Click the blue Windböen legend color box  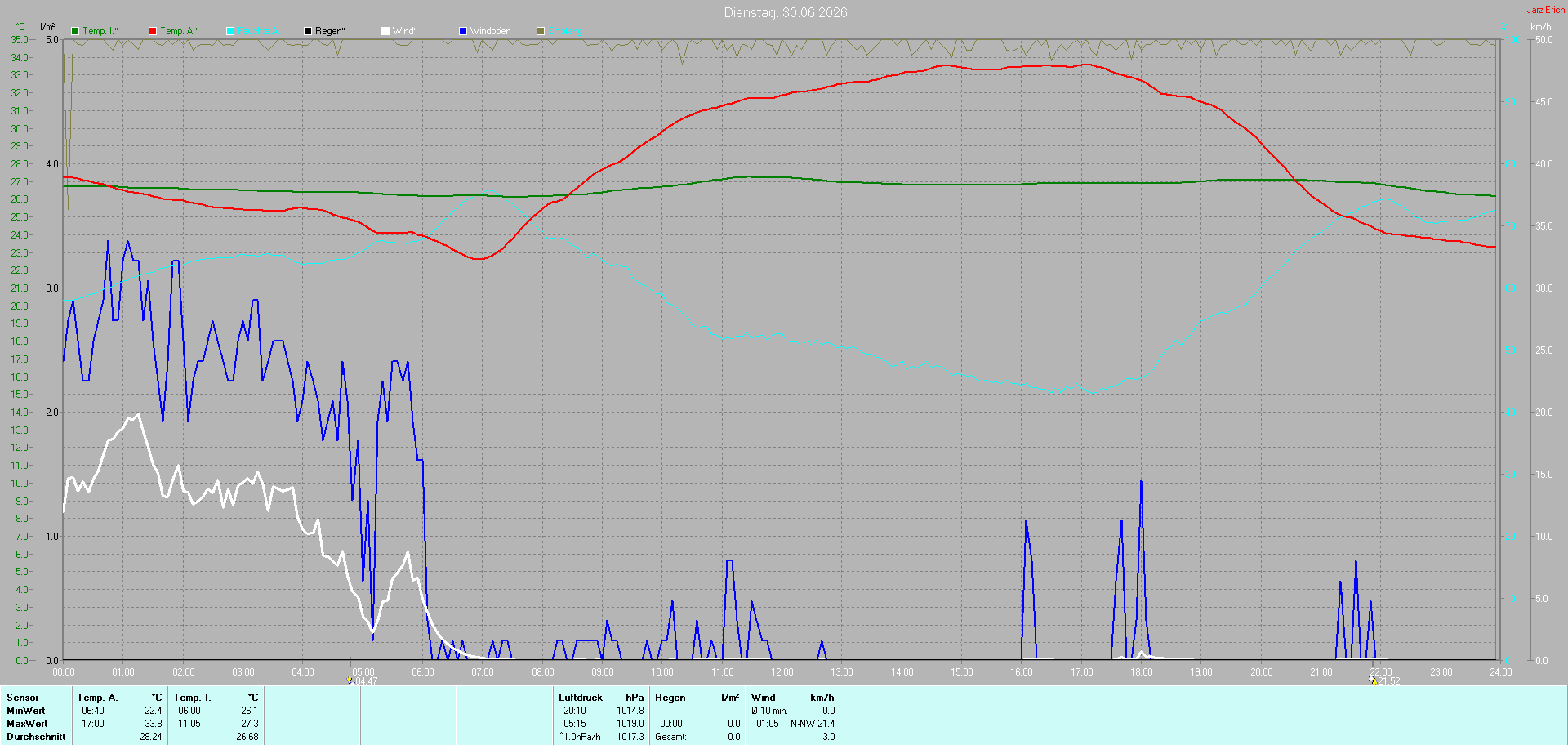tap(463, 31)
